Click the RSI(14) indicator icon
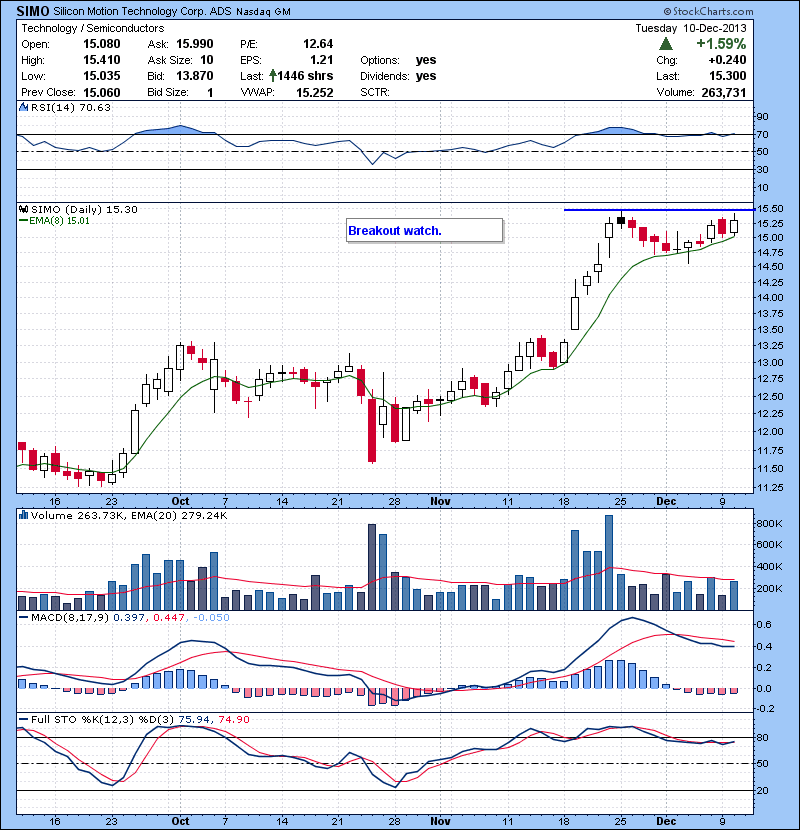 (23, 107)
